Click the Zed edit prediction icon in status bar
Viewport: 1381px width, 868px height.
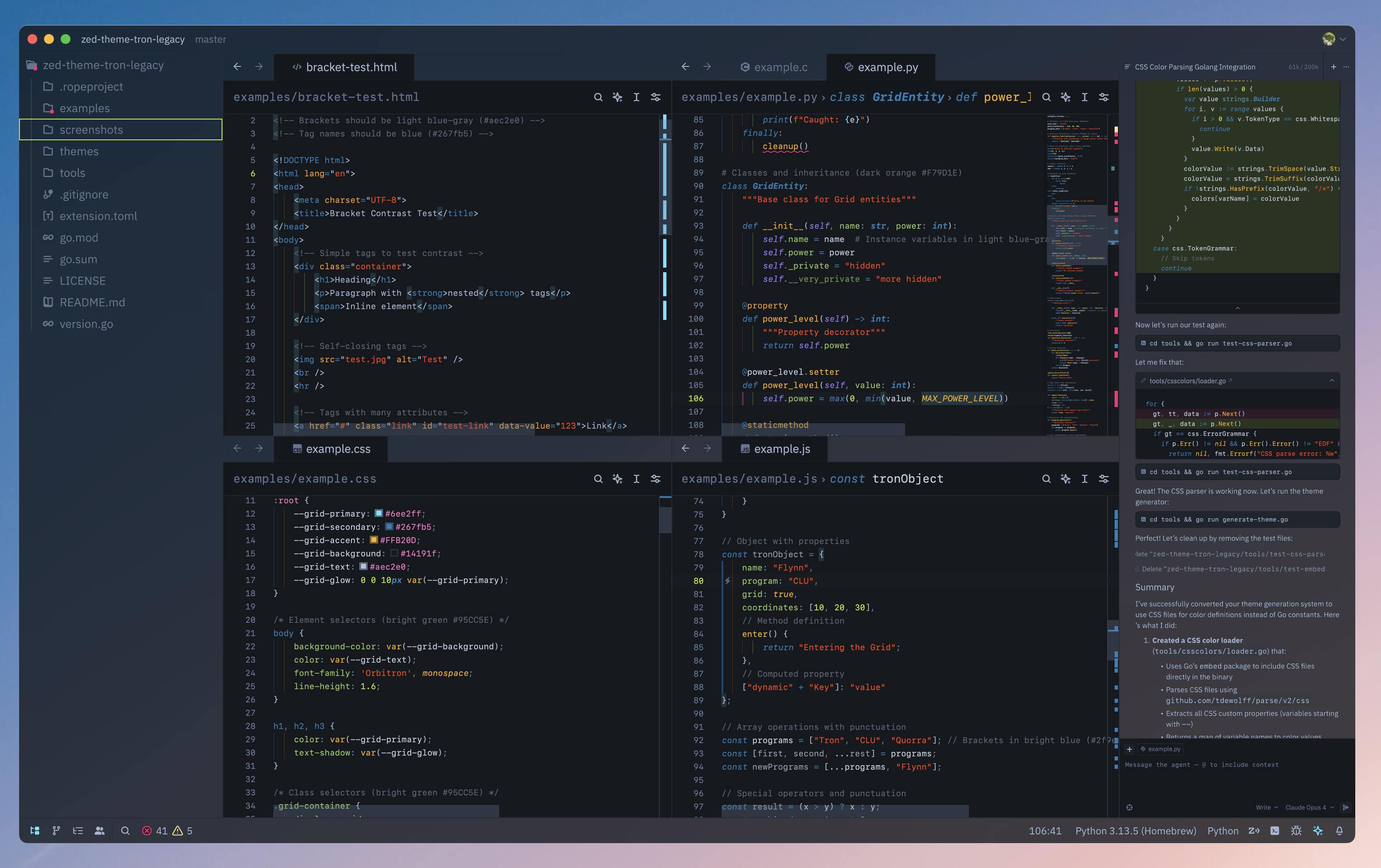(1254, 830)
